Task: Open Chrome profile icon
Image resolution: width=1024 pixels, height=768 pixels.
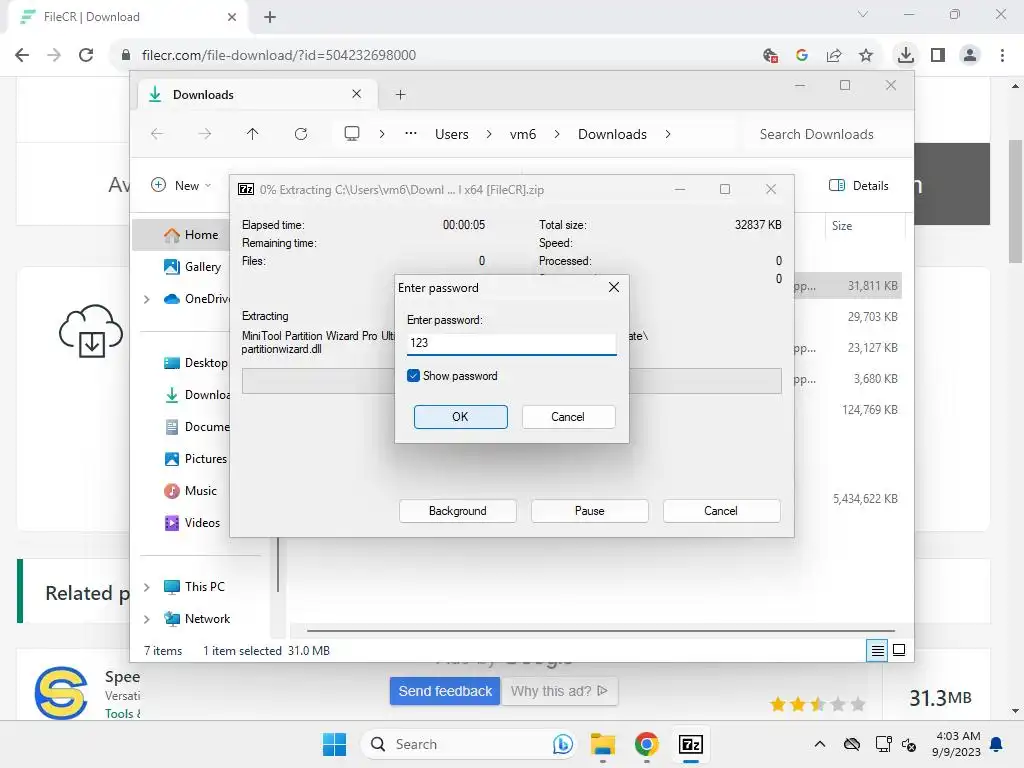Action: coord(970,55)
